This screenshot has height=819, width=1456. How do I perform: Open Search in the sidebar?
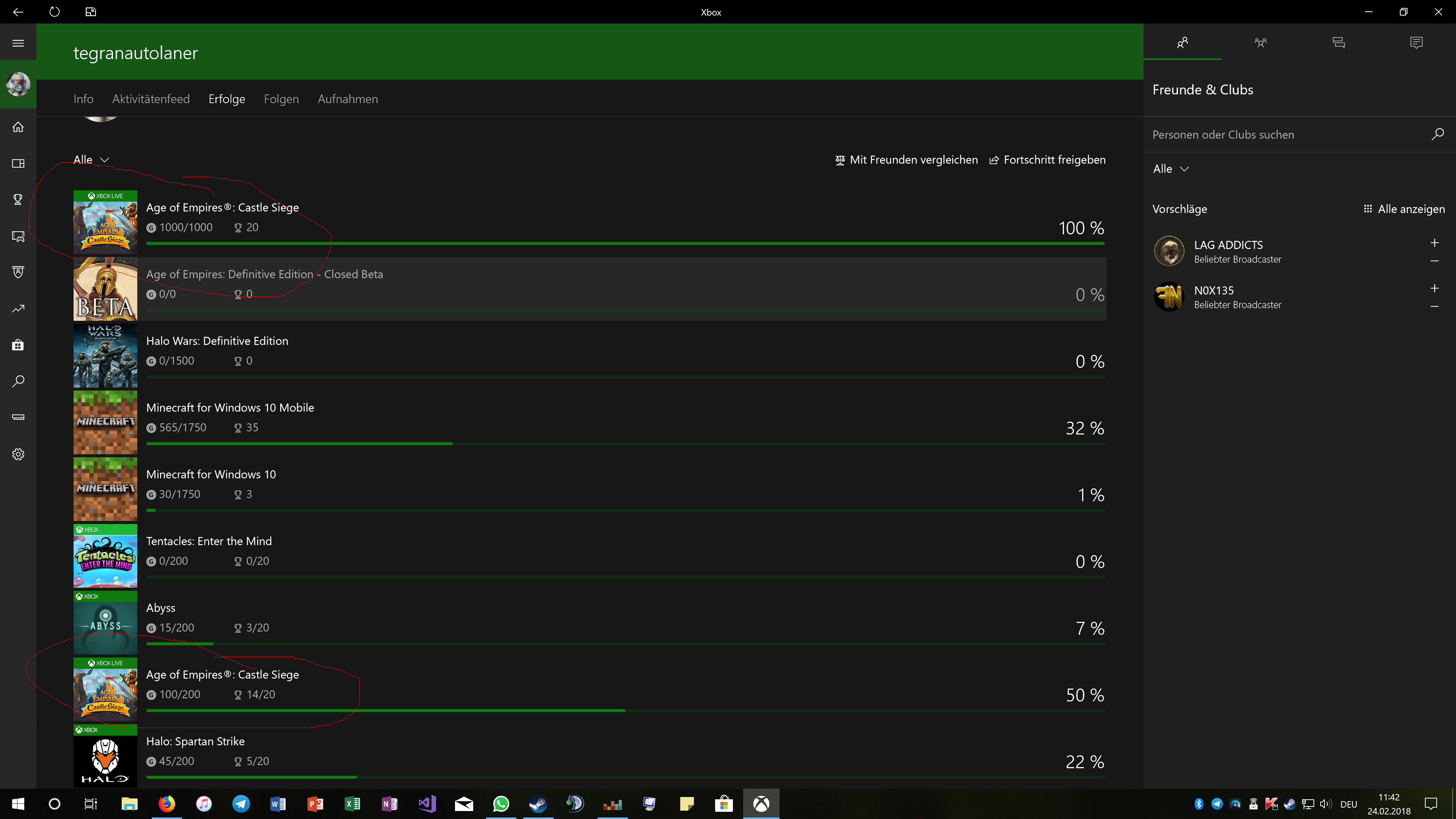18,381
